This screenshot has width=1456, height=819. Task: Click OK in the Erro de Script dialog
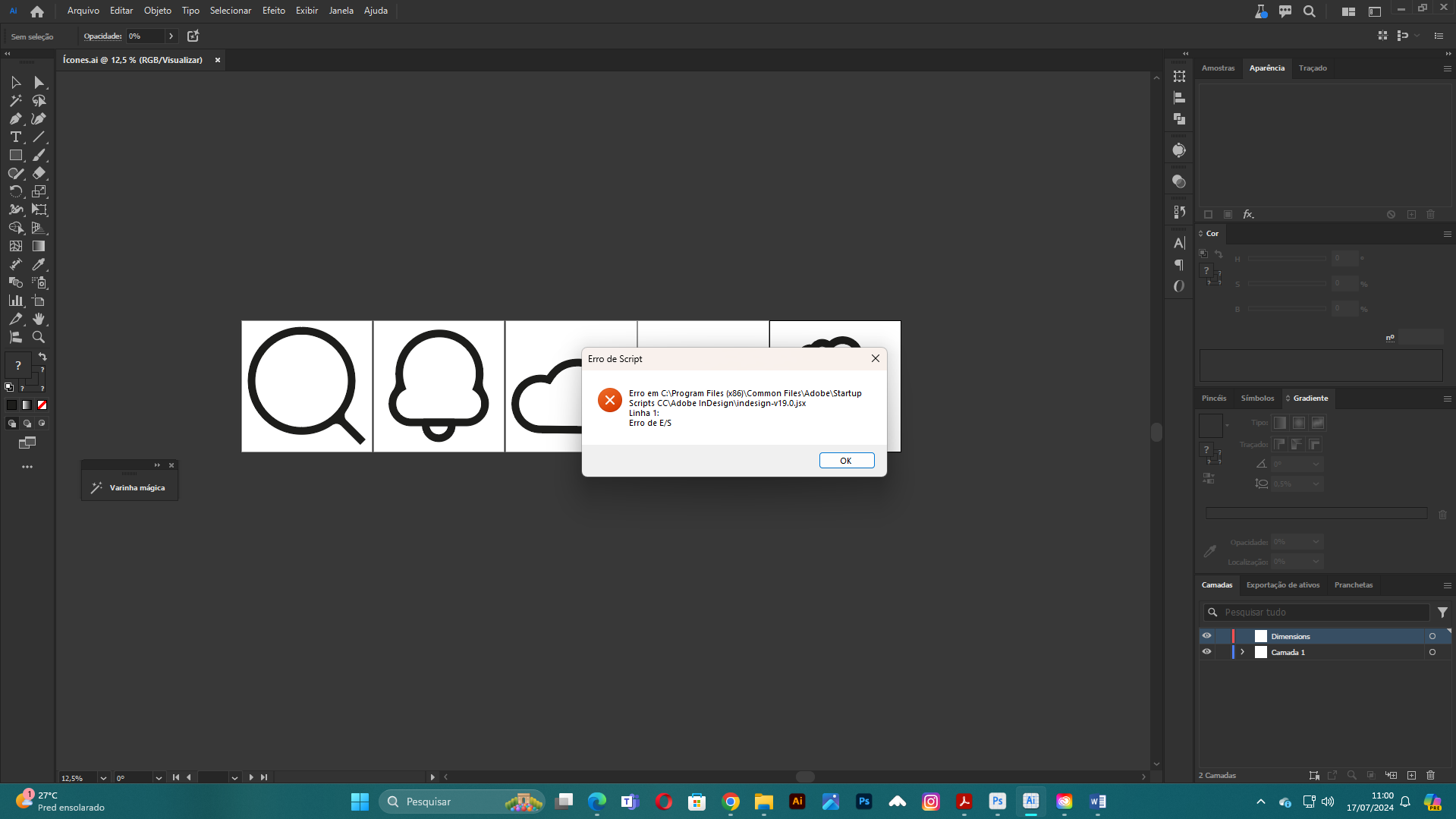click(x=846, y=460)
